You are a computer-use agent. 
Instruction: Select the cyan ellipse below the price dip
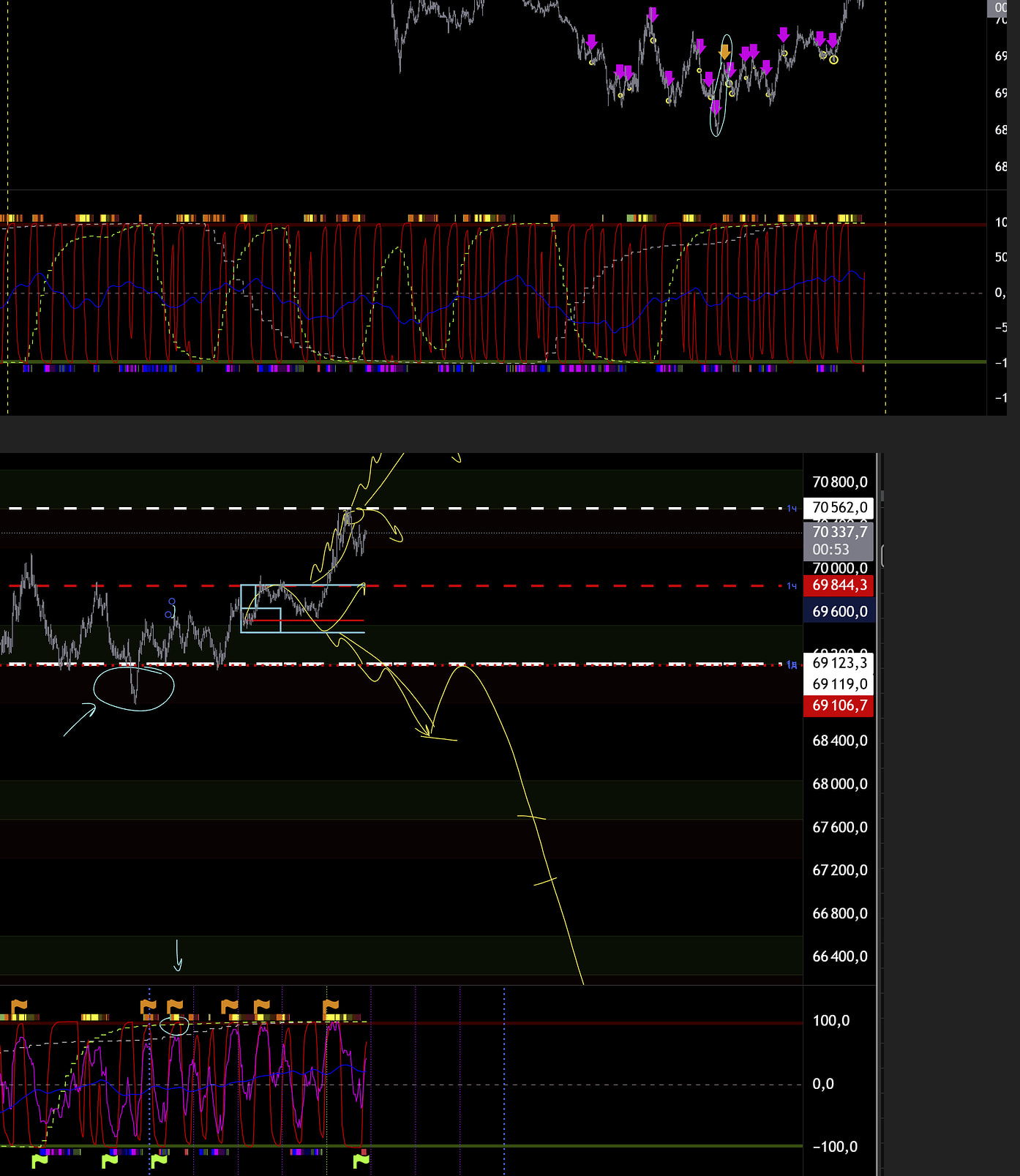(134, 688)
